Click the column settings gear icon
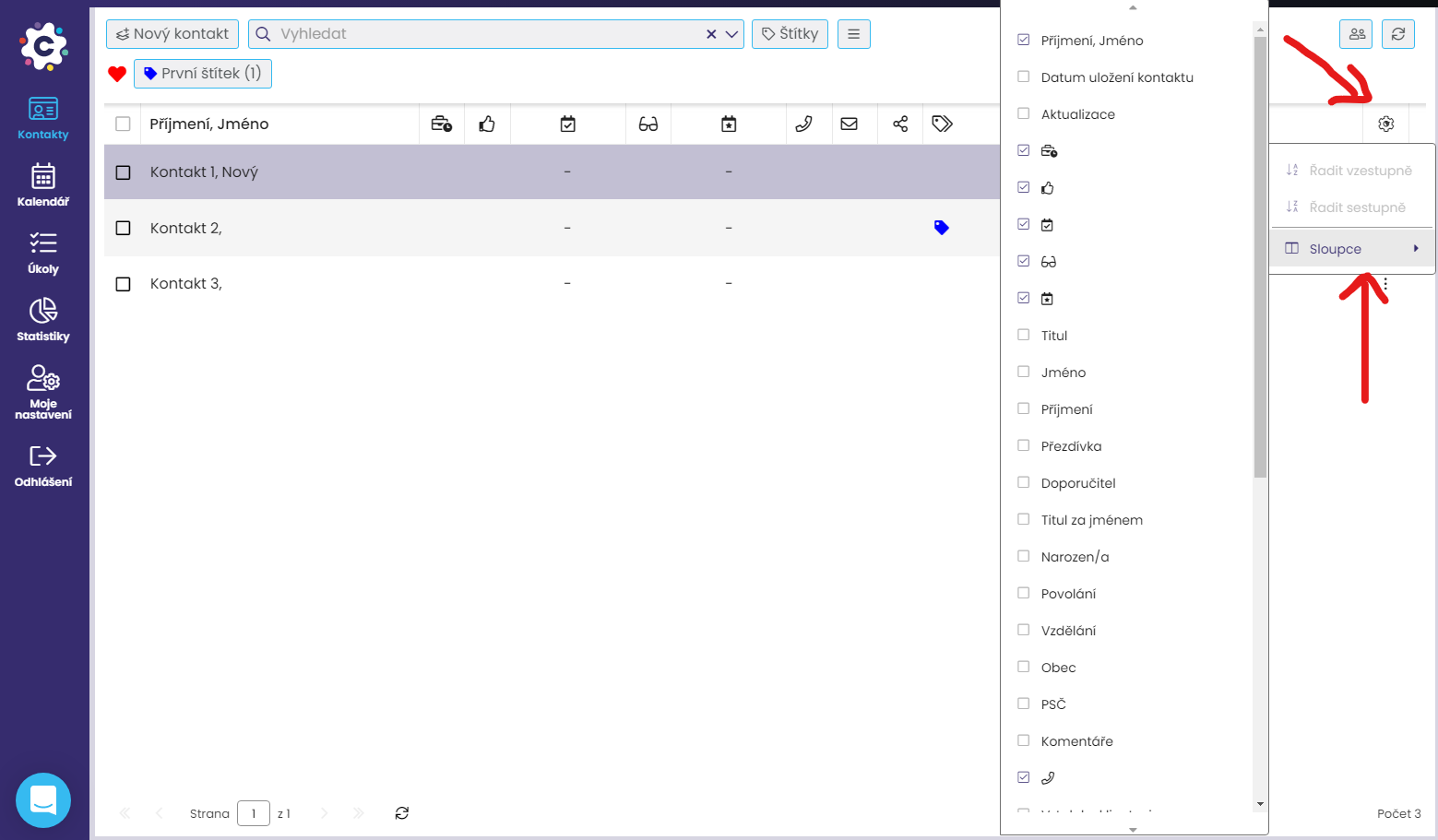Image resolution: width=1438 pixels, height=840 pixels. [x=1385, y=124]
